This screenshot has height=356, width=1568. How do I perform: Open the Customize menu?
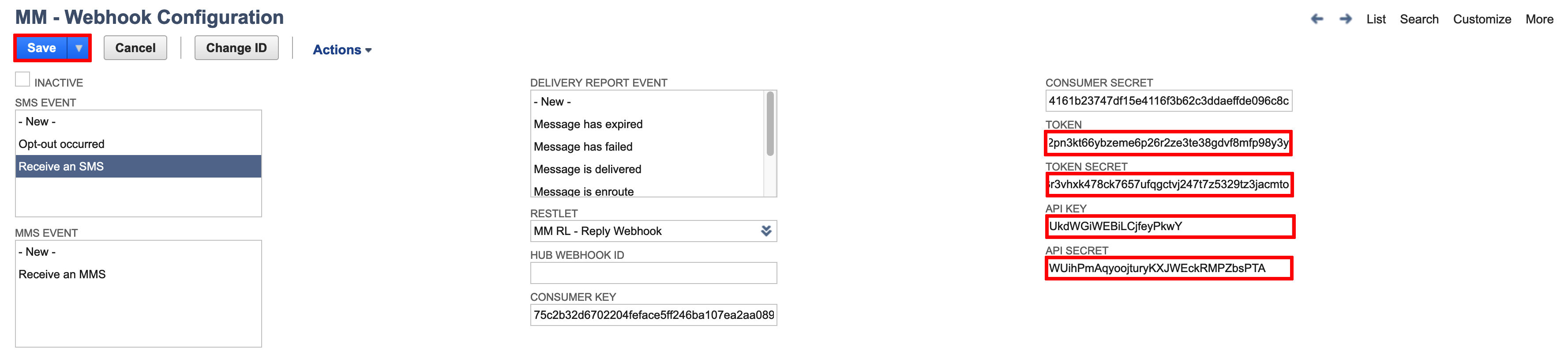(1482, 19)
